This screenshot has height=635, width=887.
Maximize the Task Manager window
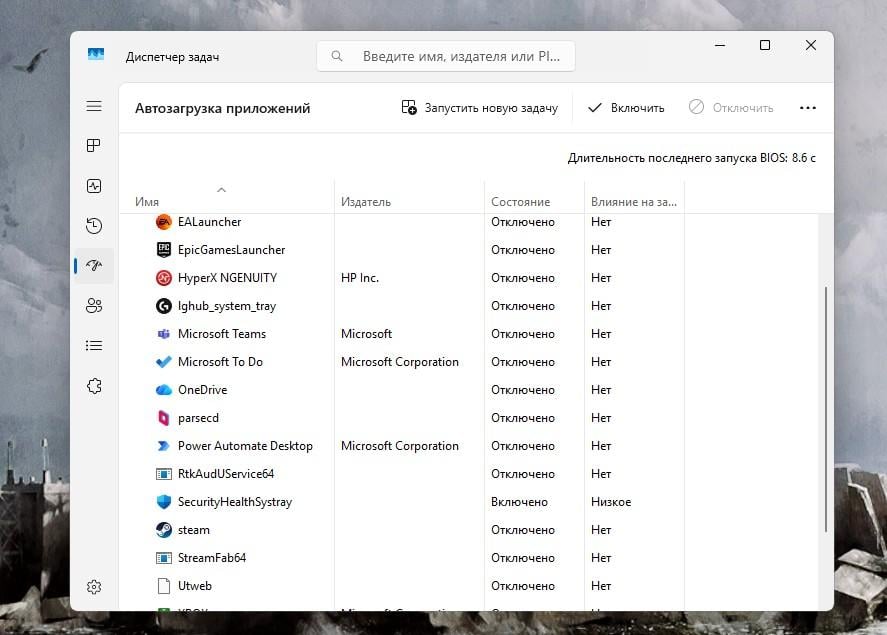click(x=765, y=45)
